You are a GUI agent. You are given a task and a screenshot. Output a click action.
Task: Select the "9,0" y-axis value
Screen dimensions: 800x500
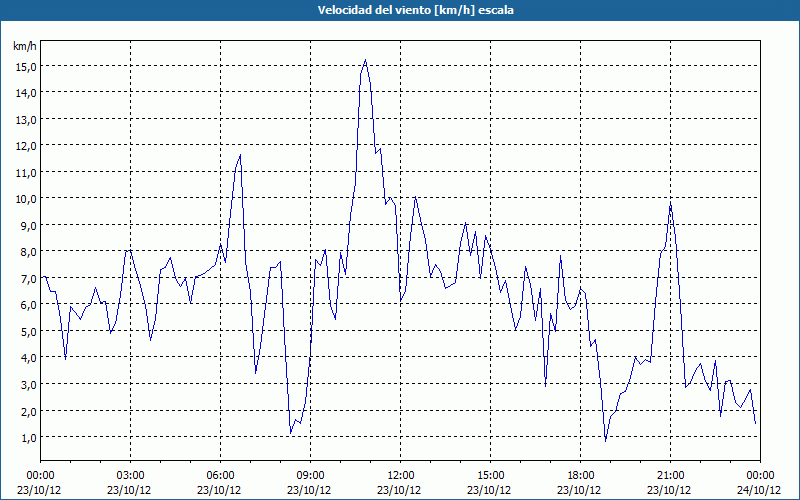(29, 225)
